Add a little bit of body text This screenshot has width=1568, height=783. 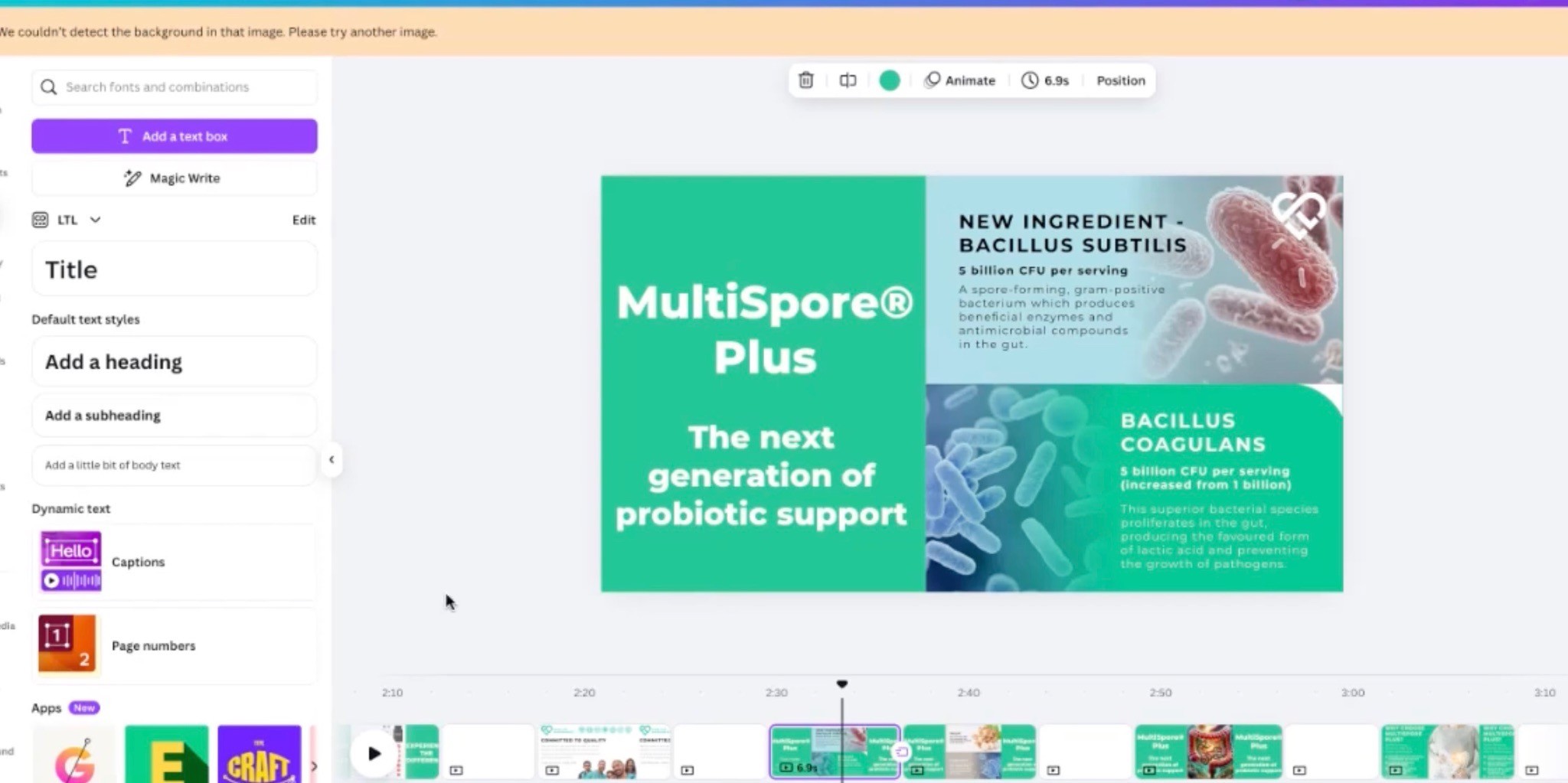tap(175, 465)
